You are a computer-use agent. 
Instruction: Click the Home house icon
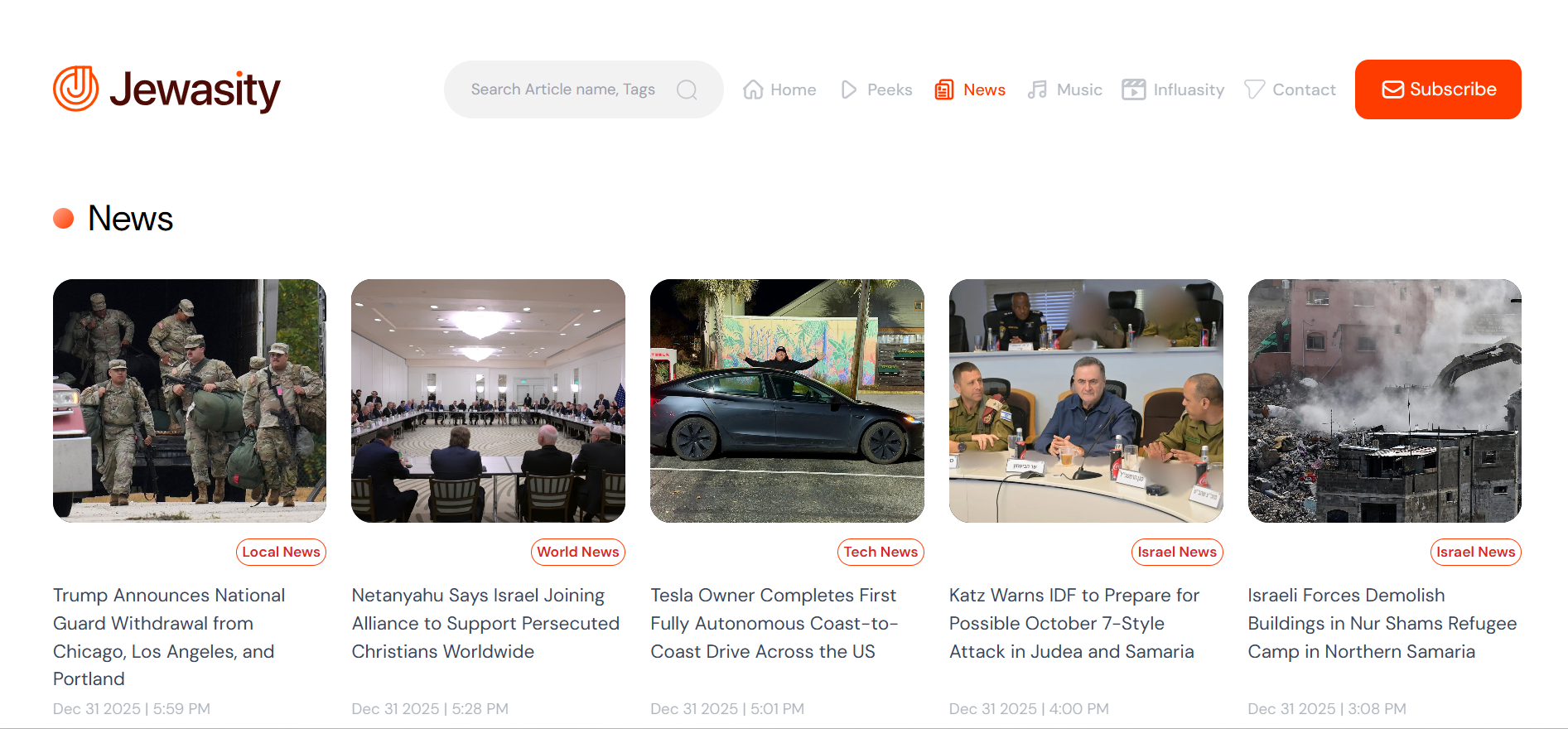(x=753, y=89)
